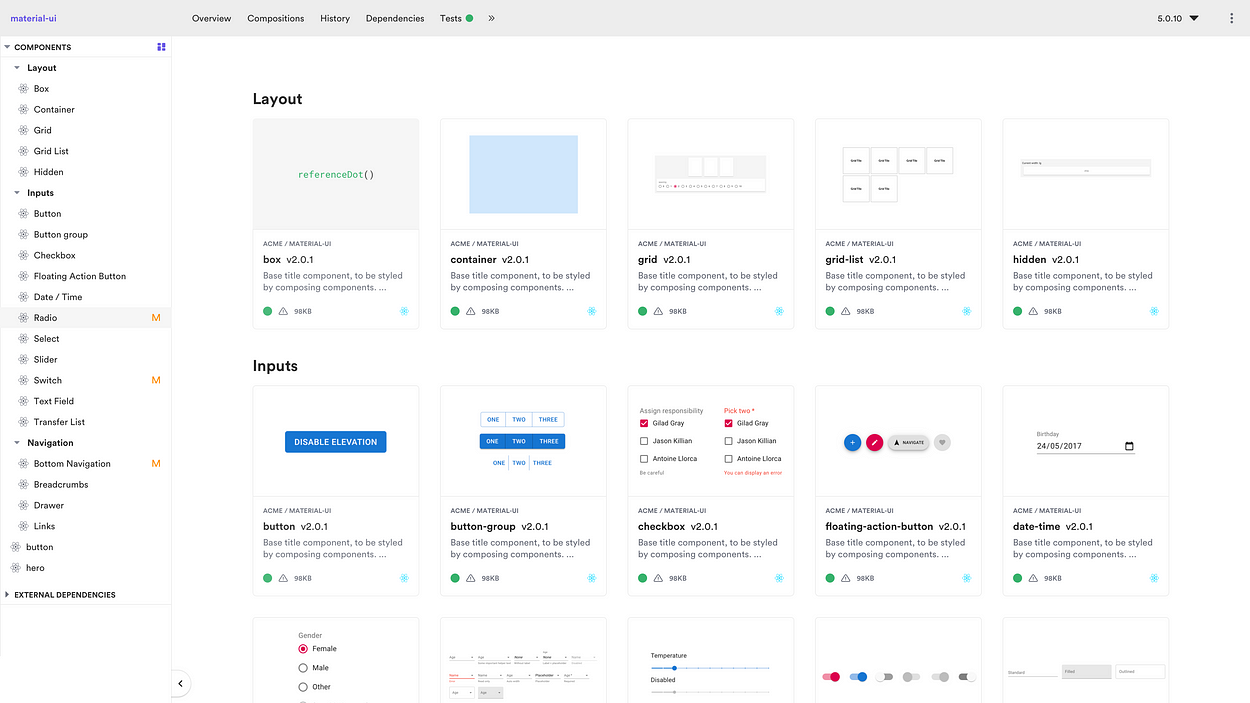The height and width of the screenshot is (703, 1250).
Task: Open the floating-action-button v2.0.1 card title
Action: [896, 526]
